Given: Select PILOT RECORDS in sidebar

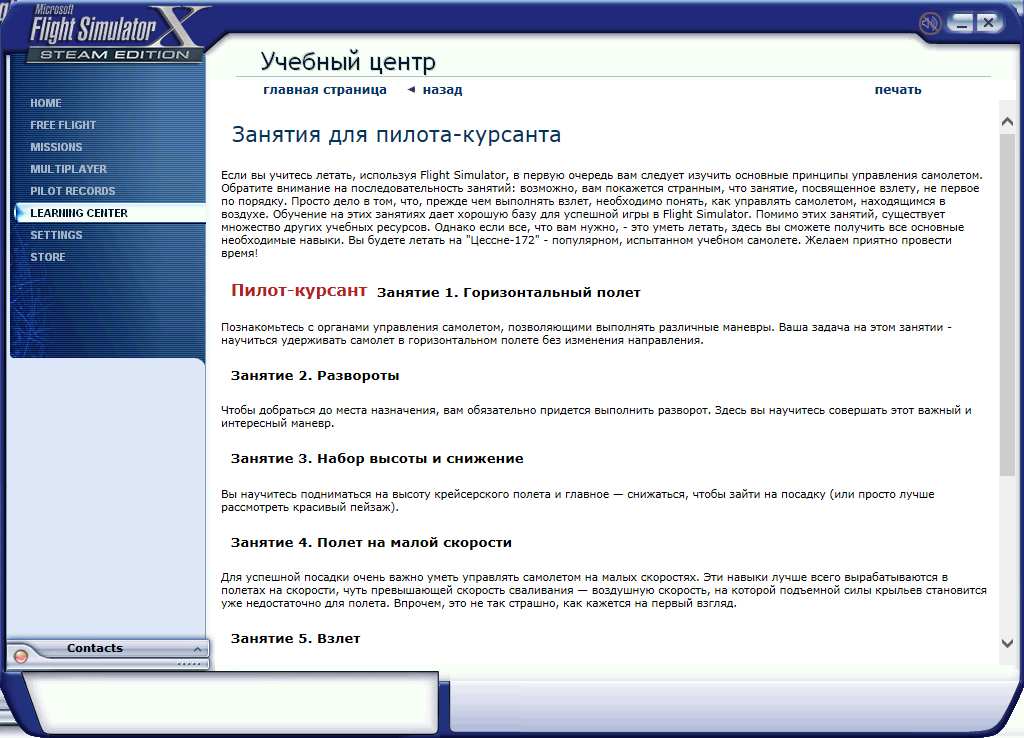Looking at the screenshot, I should [72, 191].
